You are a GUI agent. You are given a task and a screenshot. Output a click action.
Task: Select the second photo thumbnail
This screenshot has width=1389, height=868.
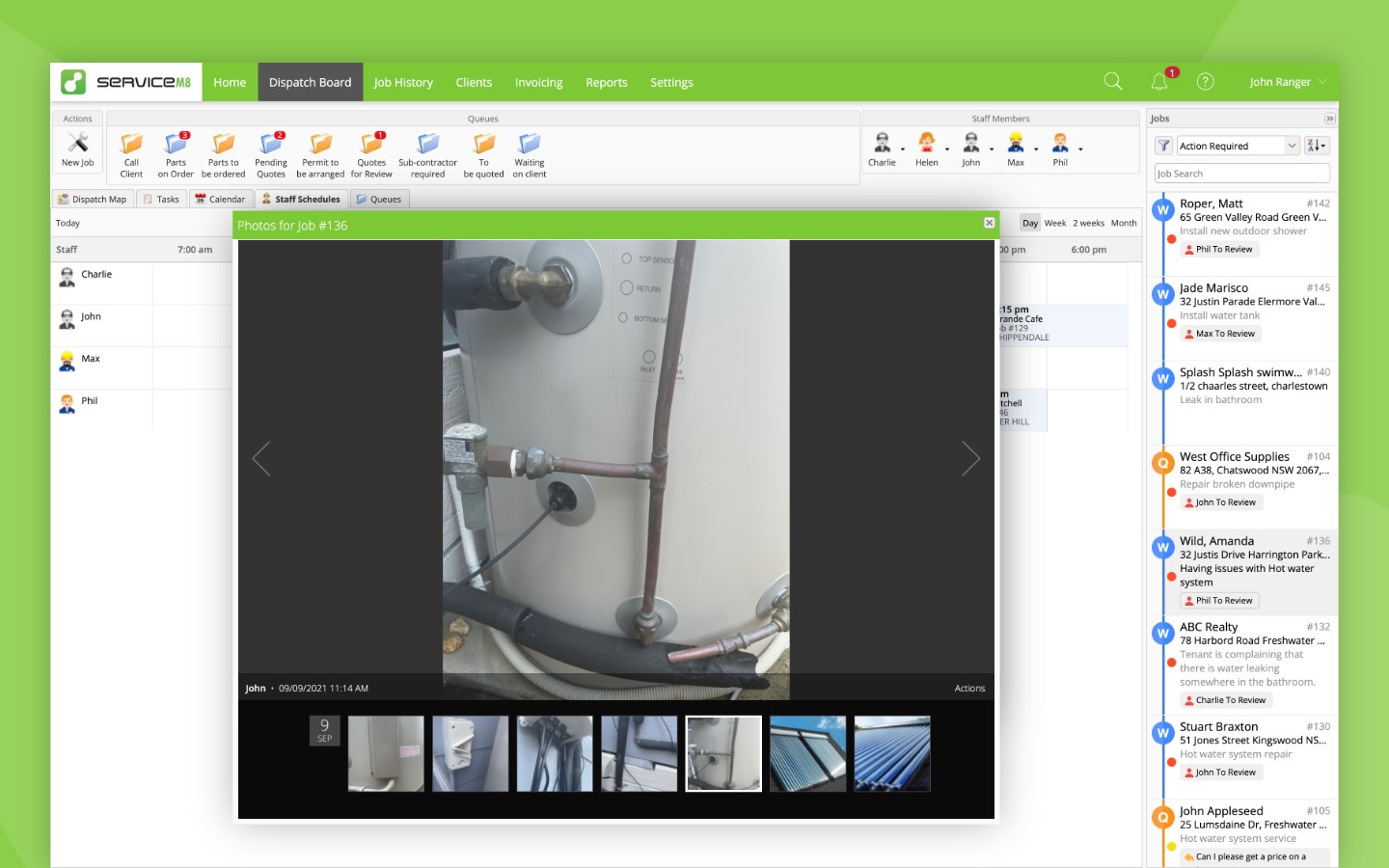pyautogui.click(x=471, y=753)
